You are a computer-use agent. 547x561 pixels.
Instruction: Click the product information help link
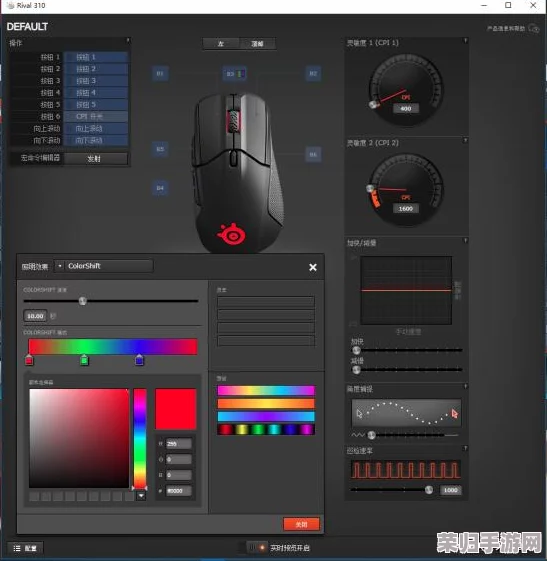[506, 28]
